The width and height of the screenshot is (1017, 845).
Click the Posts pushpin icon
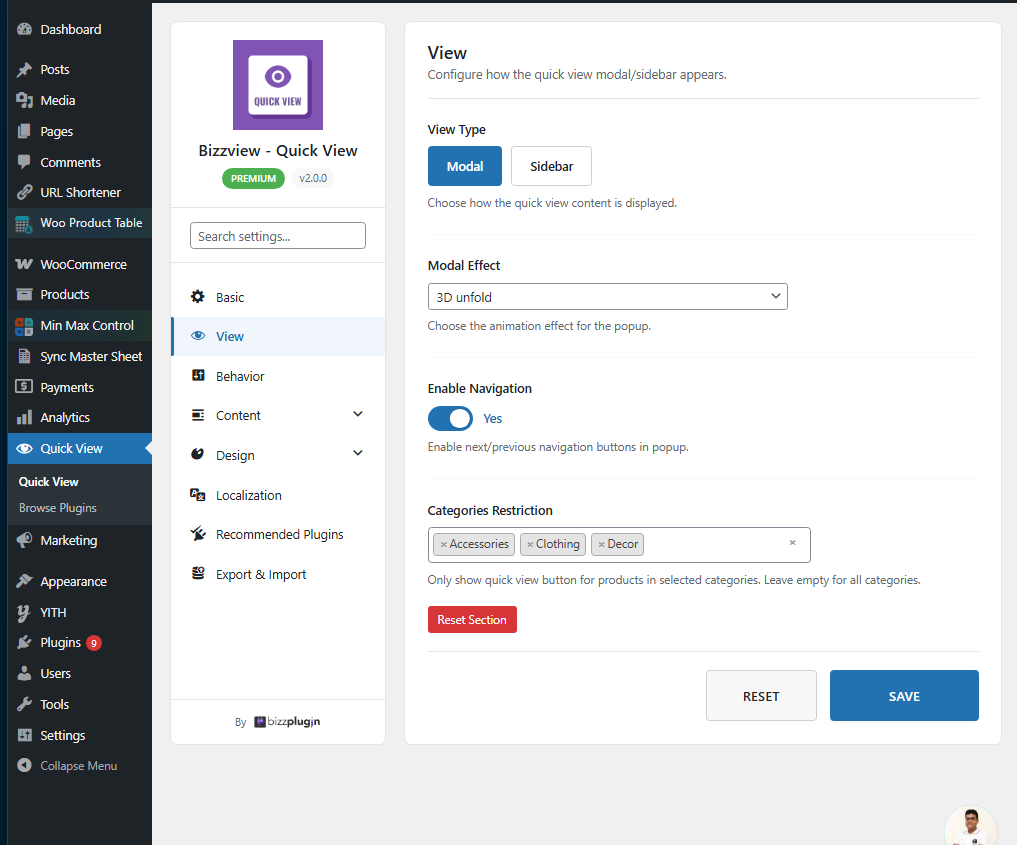tap(24, 69)
